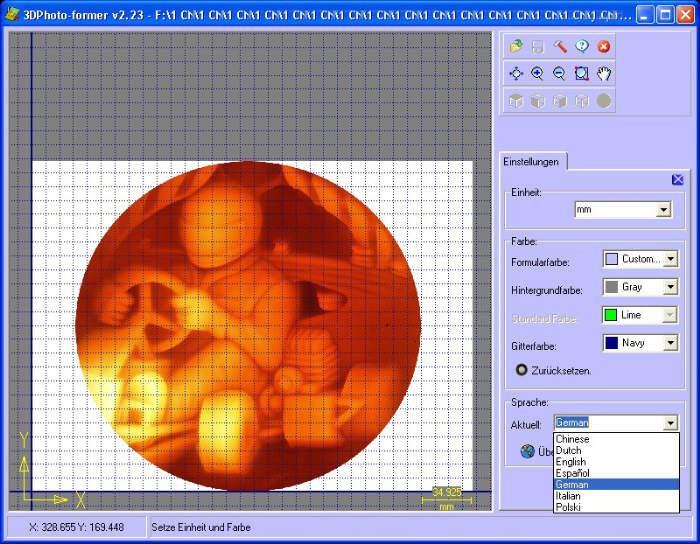Expand the Gitterfarbe Navy dropdown
700x544 pixels.
coord(670,343)
